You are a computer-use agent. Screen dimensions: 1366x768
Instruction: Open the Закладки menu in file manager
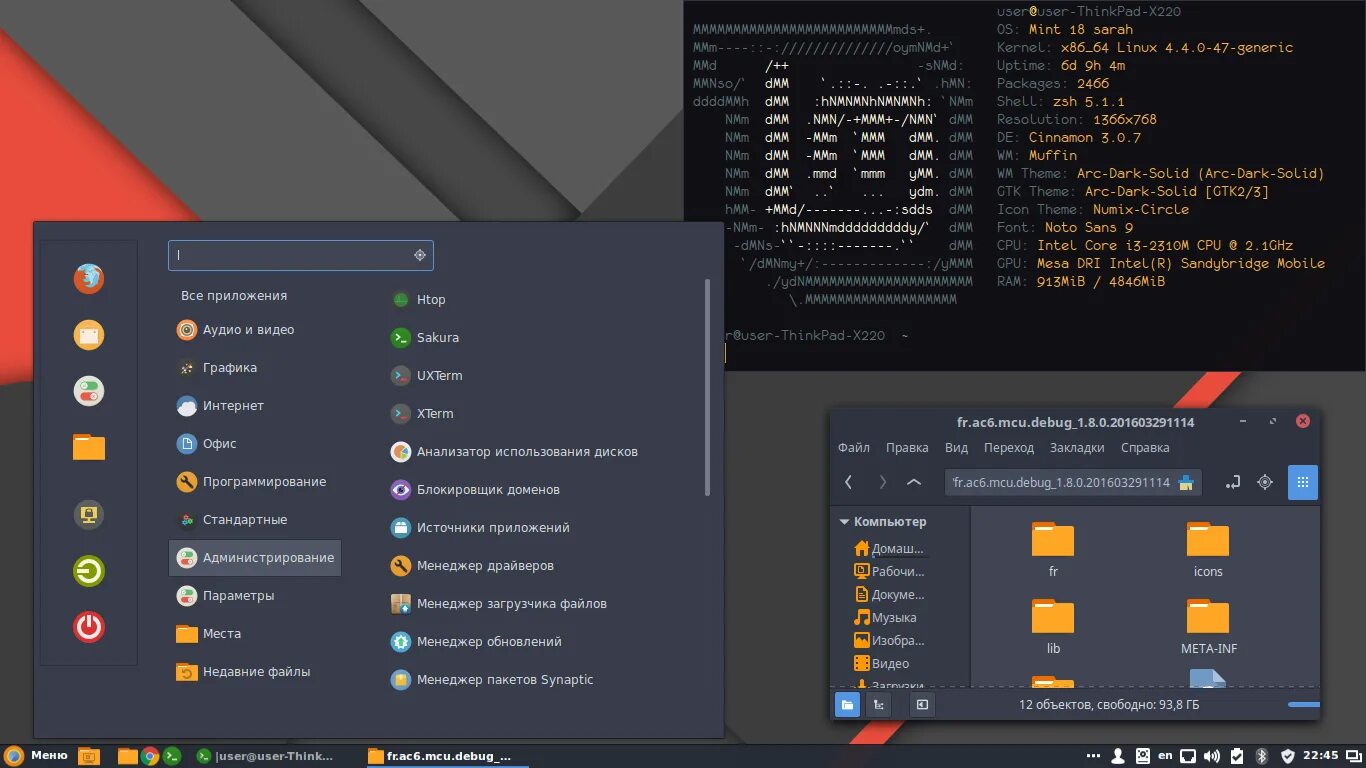coord(1077,448)
